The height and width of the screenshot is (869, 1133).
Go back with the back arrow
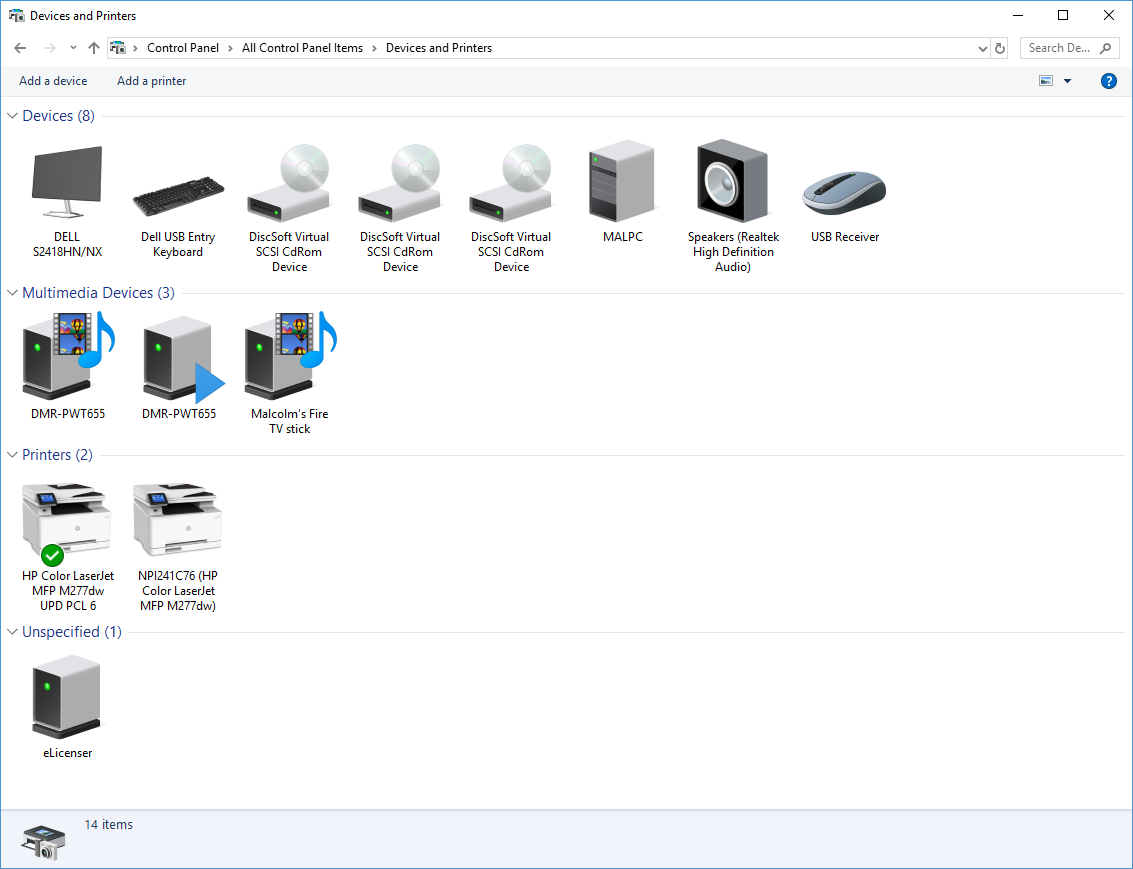coord(20,48)
